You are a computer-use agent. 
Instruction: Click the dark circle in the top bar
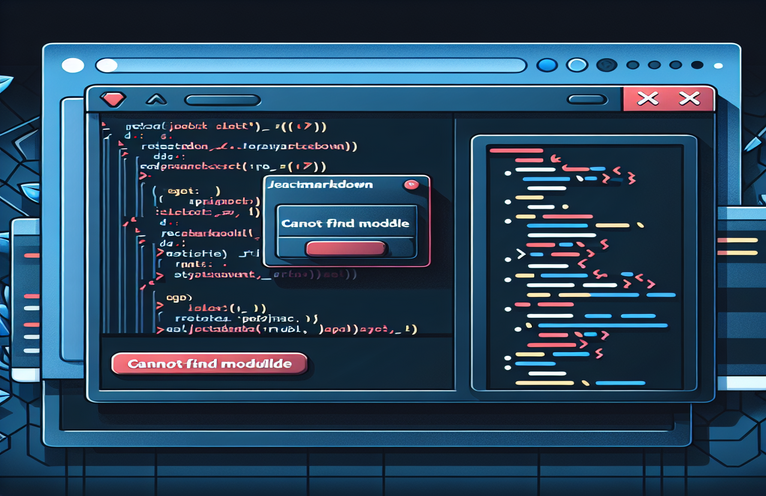point(606,66)
